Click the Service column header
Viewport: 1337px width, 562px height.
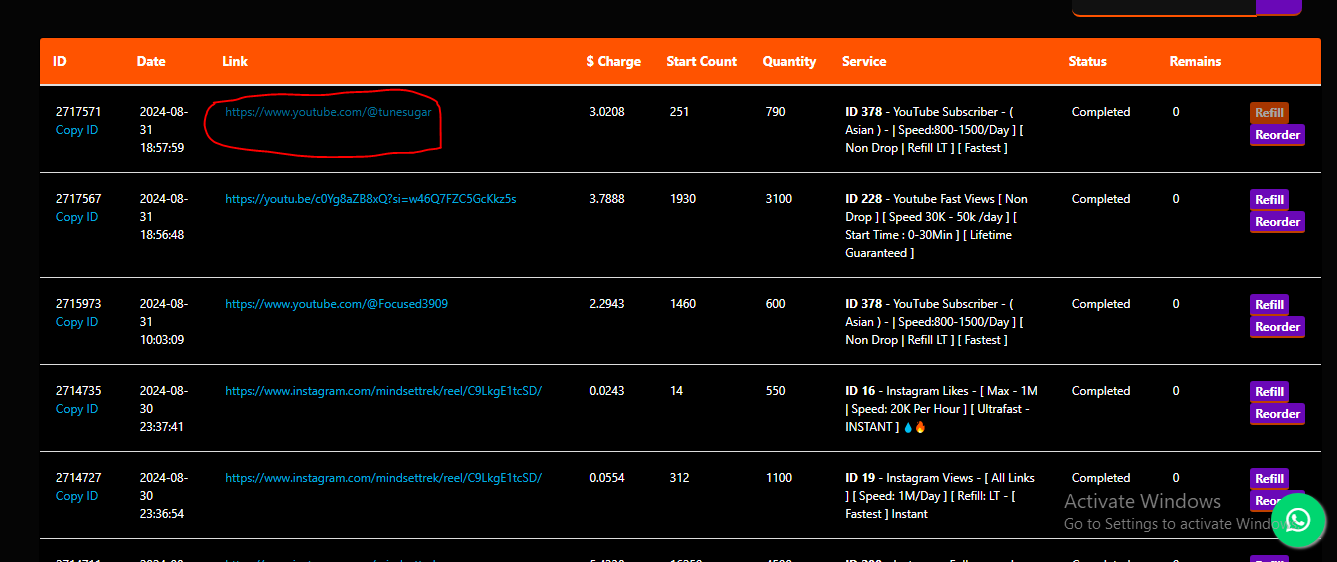864,61
